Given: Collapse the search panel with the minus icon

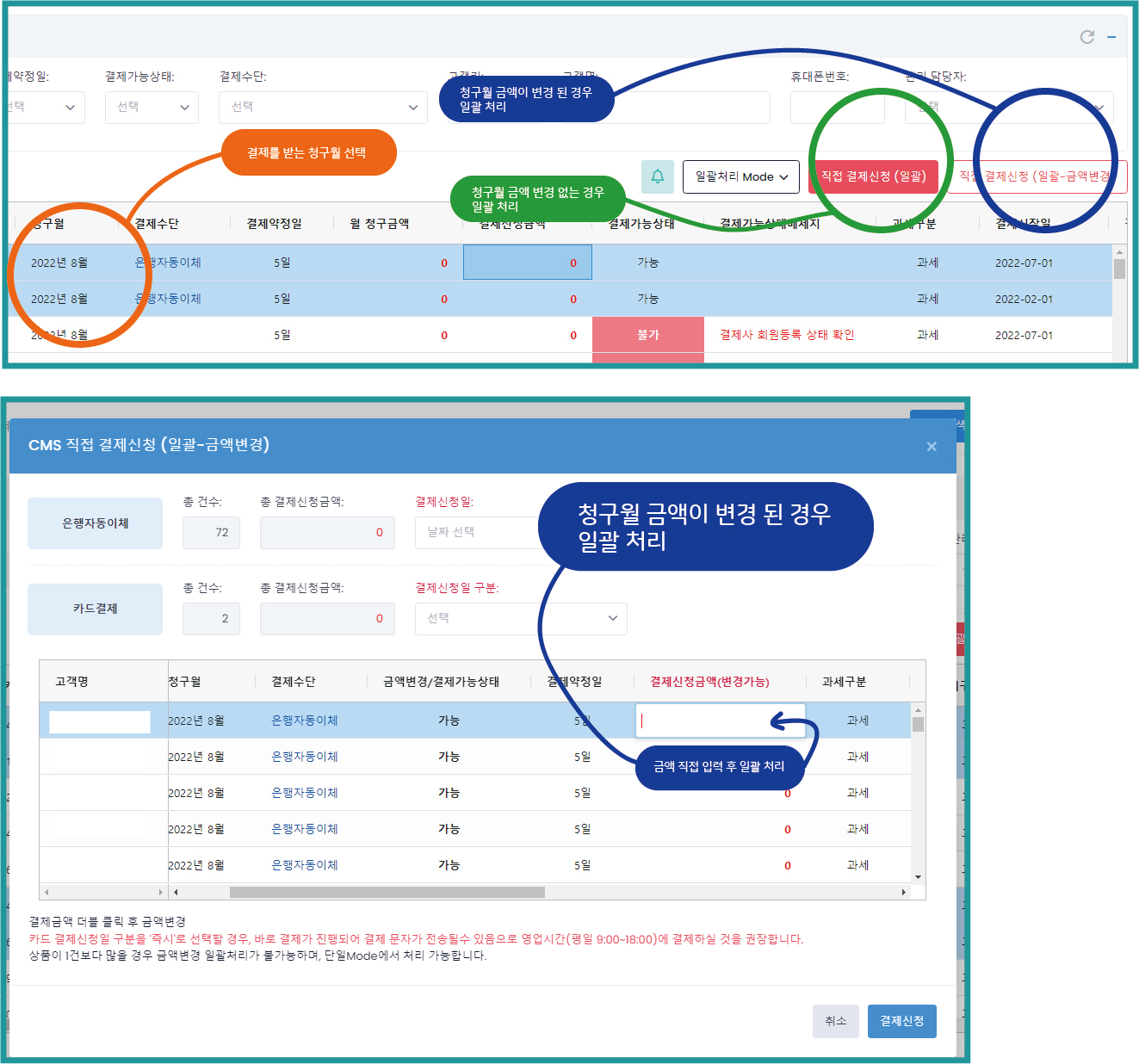Looking at the screenshot, I should [x=1111, y=37].
